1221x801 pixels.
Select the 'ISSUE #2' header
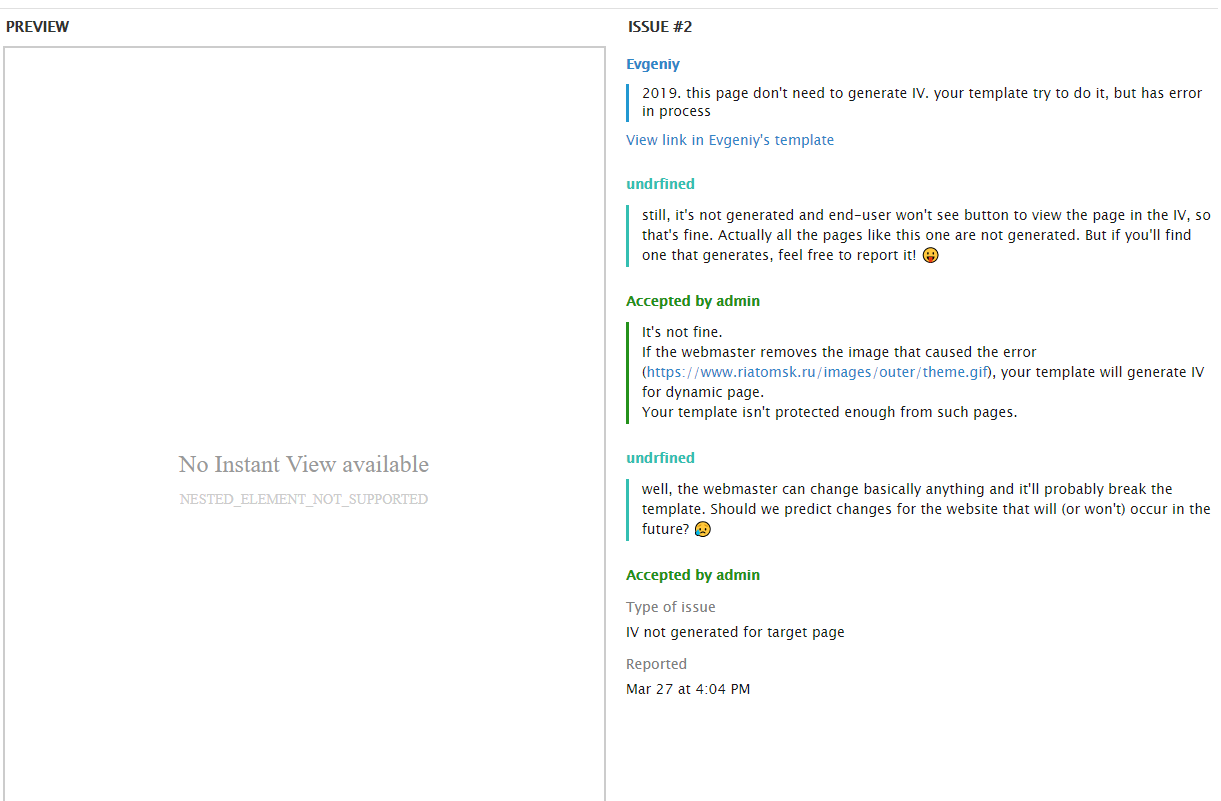coord(659,27)
